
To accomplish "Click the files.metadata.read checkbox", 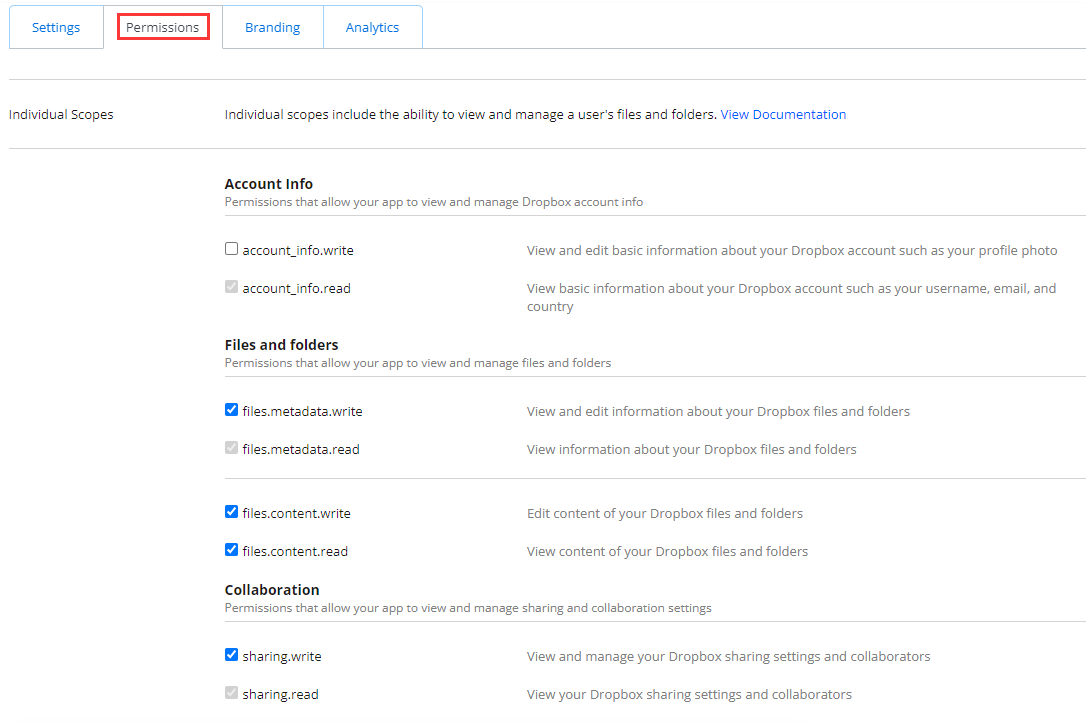I will 231,448.
